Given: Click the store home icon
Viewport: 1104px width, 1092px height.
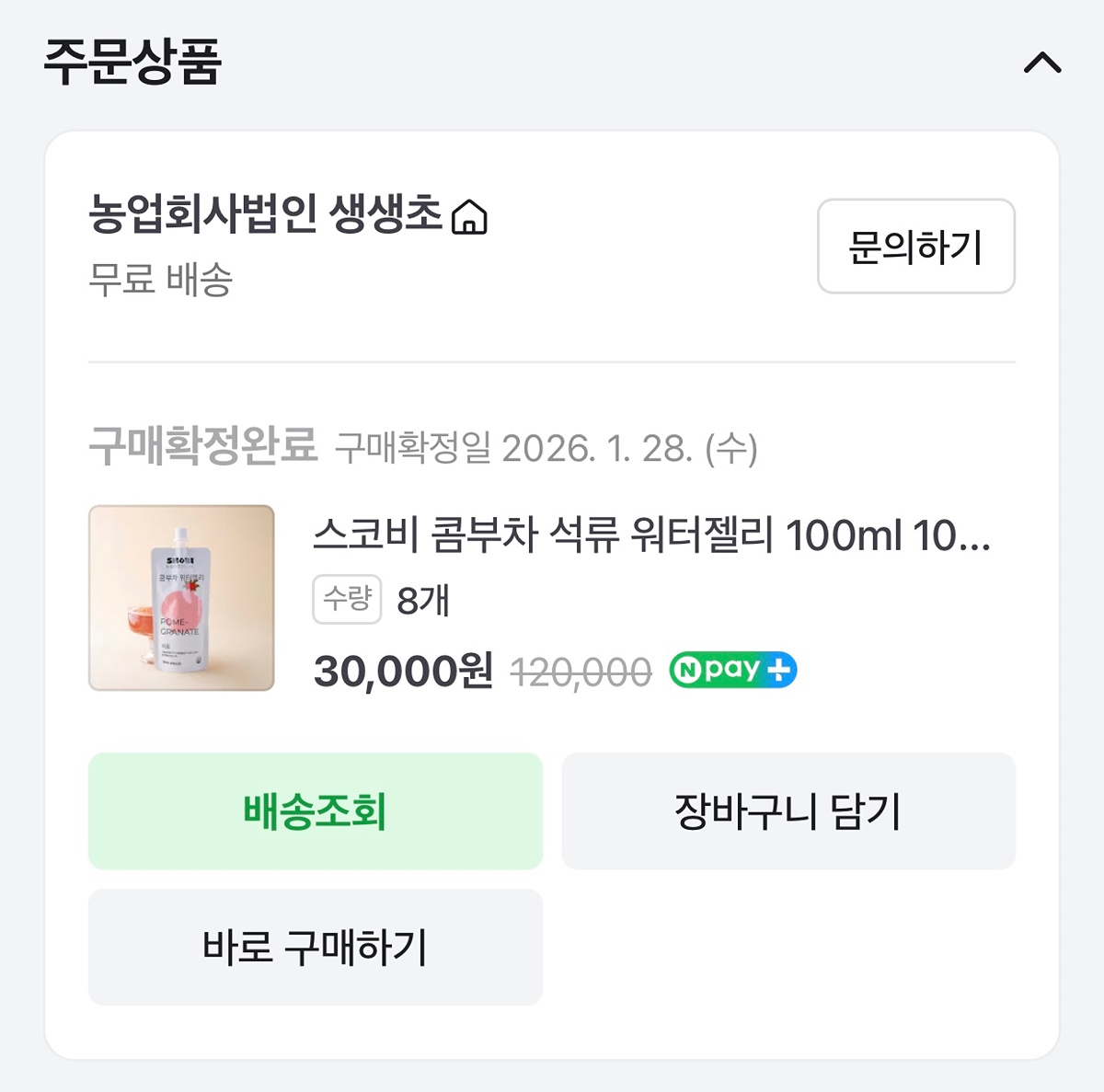Looking at the screenshot, I should (469, 217).
